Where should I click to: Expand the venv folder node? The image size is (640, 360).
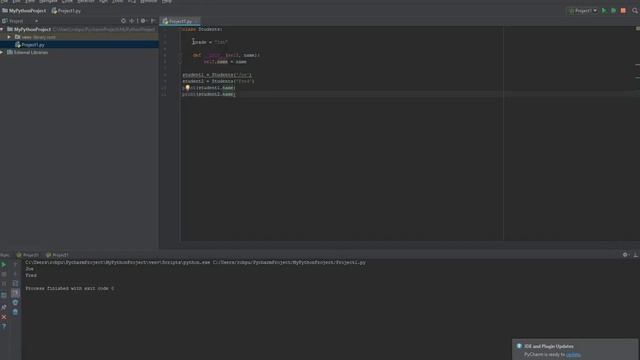(9, 37)
